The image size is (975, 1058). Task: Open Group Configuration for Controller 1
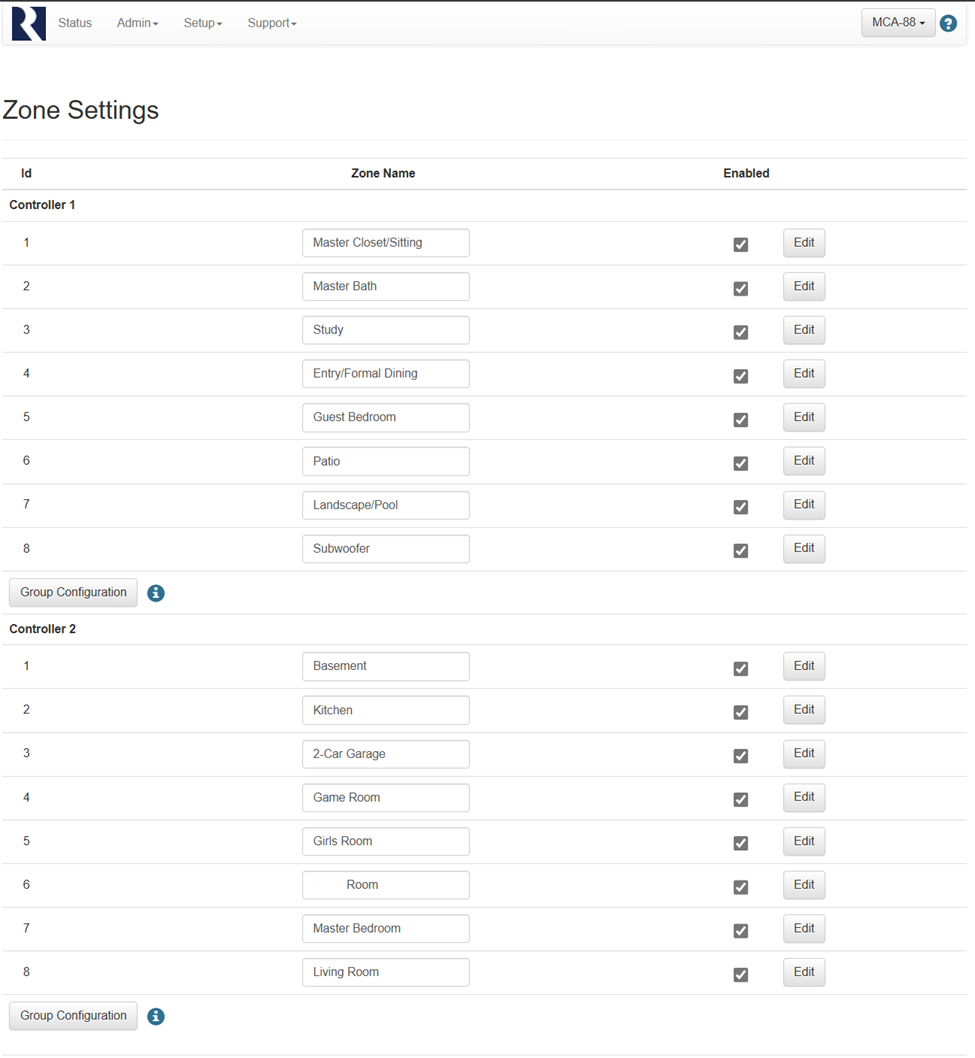click(x=74, y=592)
